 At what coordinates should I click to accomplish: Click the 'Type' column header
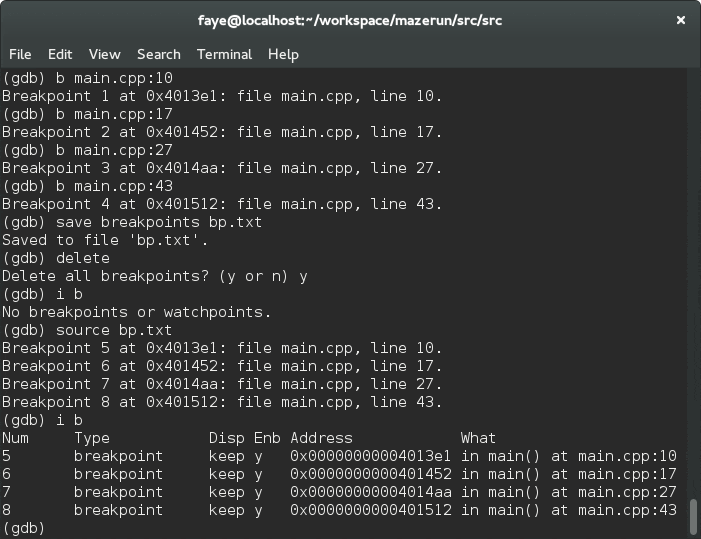click(x=92, y=438)
